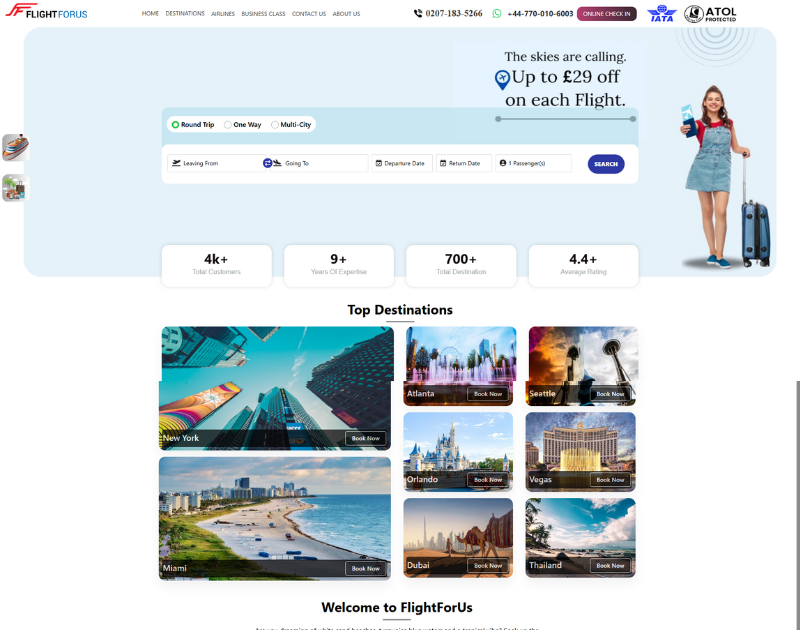This screenshot has width=800, height=630.
Task: Click the phone icon beside 0207-183-5266
Action: pyautogui.click(x=417, y=13)
